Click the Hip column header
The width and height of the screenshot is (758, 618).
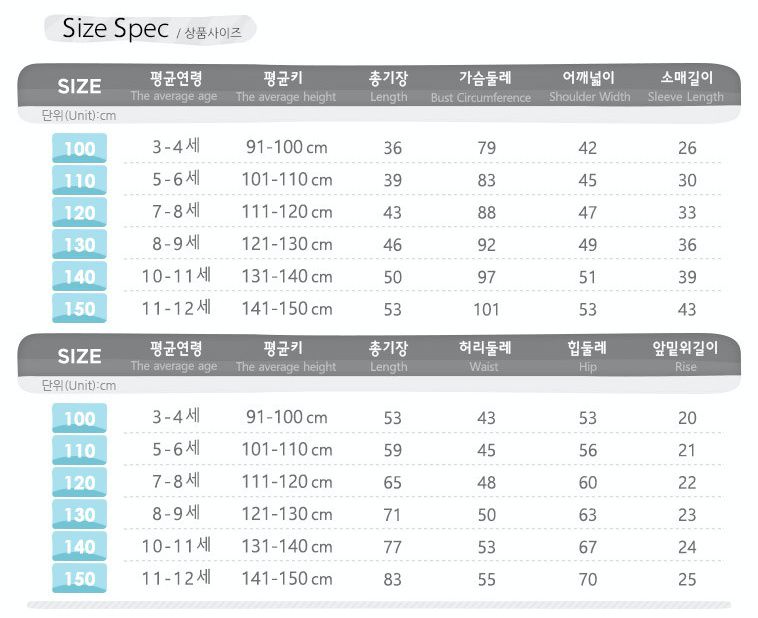point(587,357)
